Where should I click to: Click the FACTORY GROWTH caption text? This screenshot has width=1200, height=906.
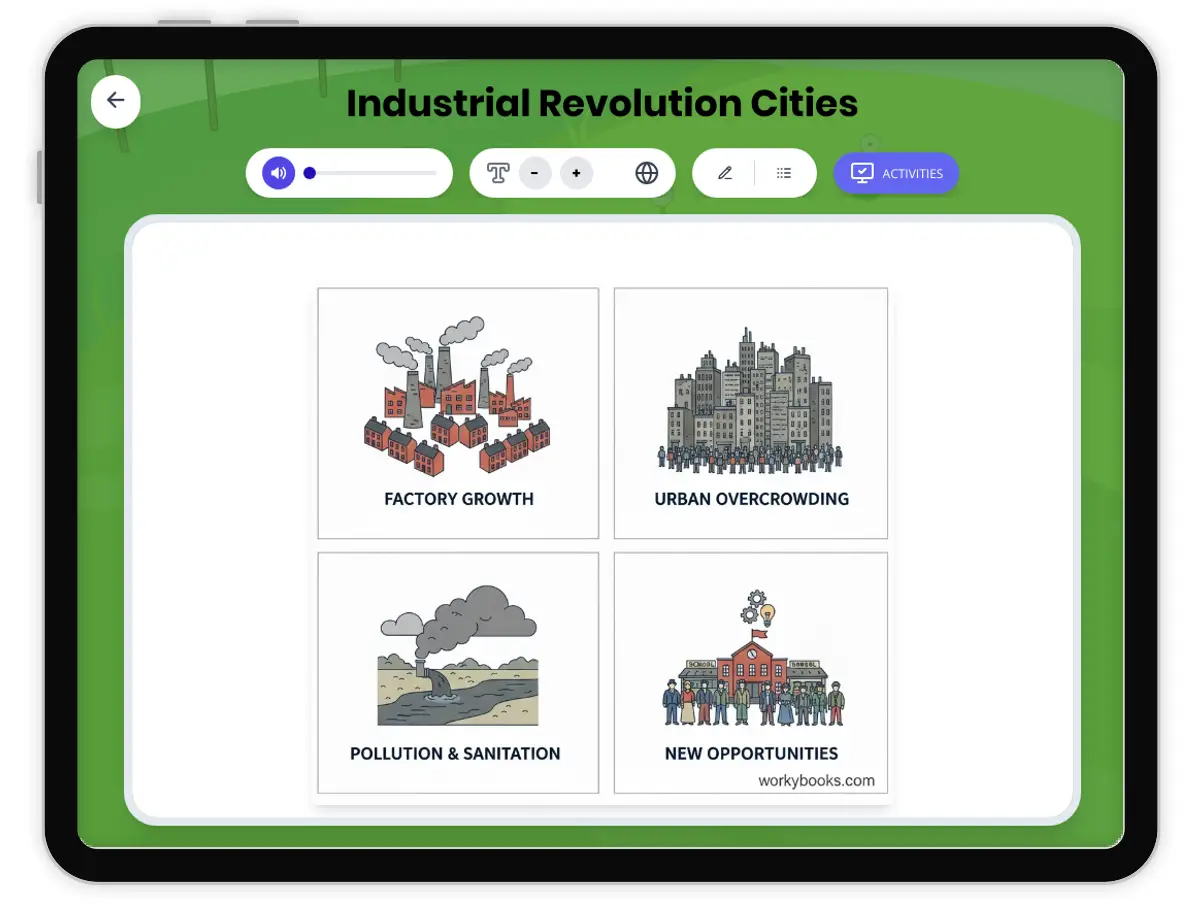[x=457, y=497]
